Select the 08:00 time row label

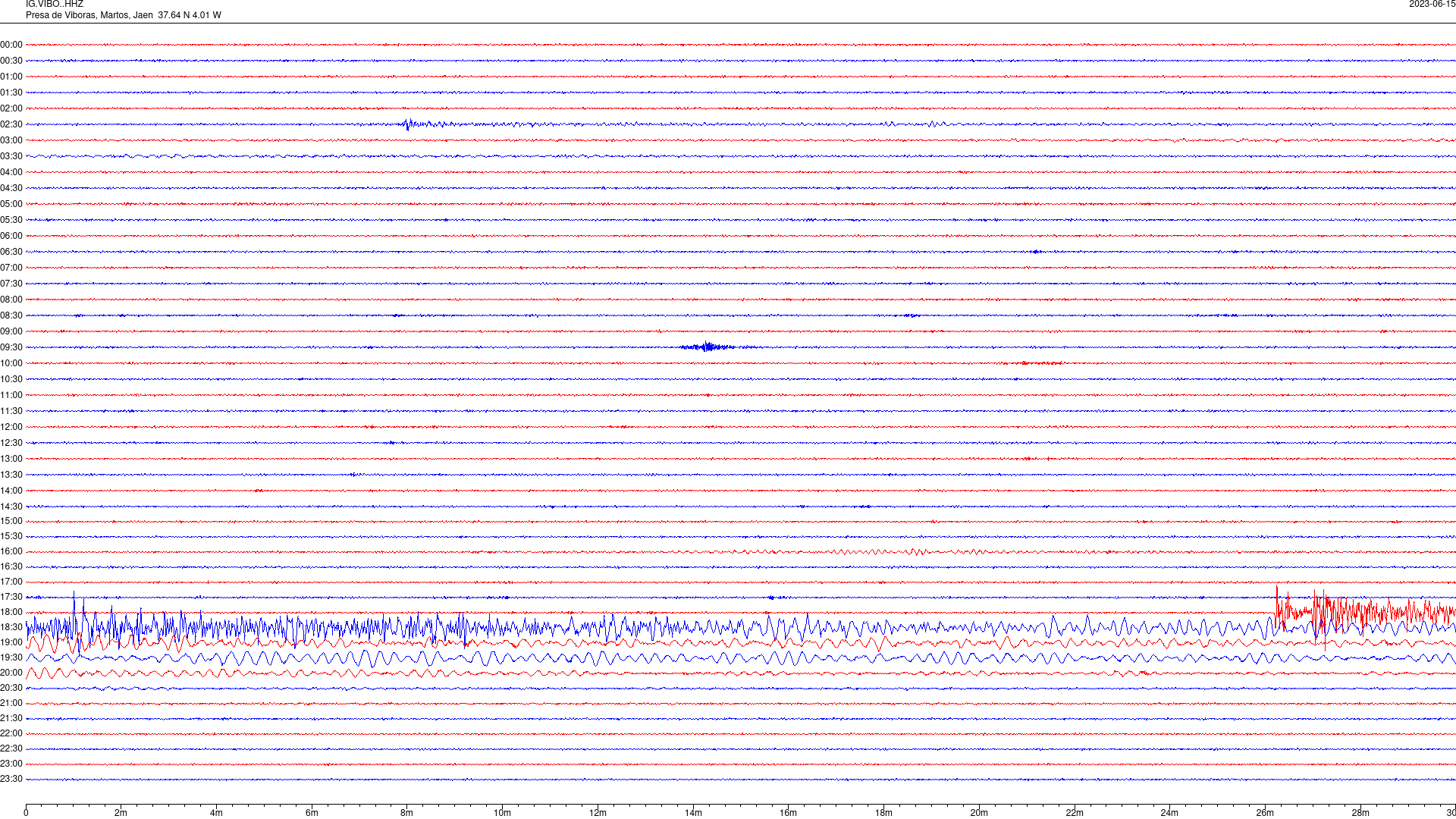coord(11,300)
